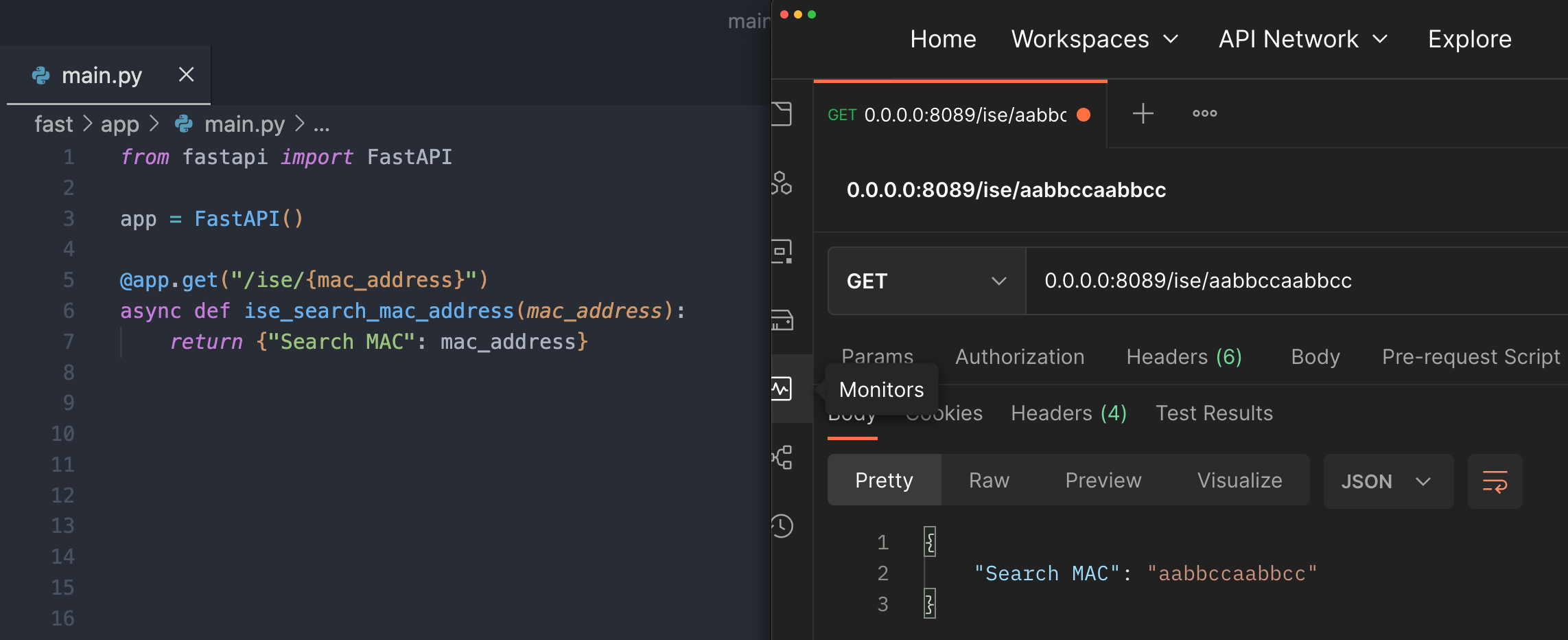Open the Collections sidebar icon

(782, 114)
